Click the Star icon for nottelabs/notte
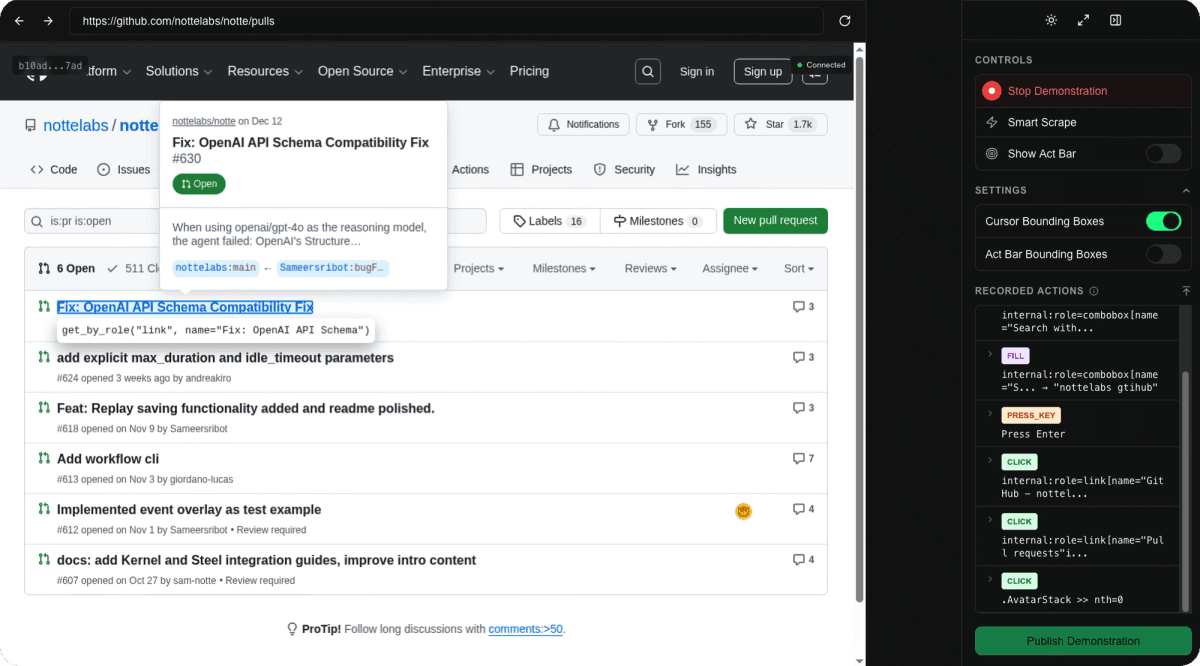This screenshot has height=666, width=1200. [750, 124]
